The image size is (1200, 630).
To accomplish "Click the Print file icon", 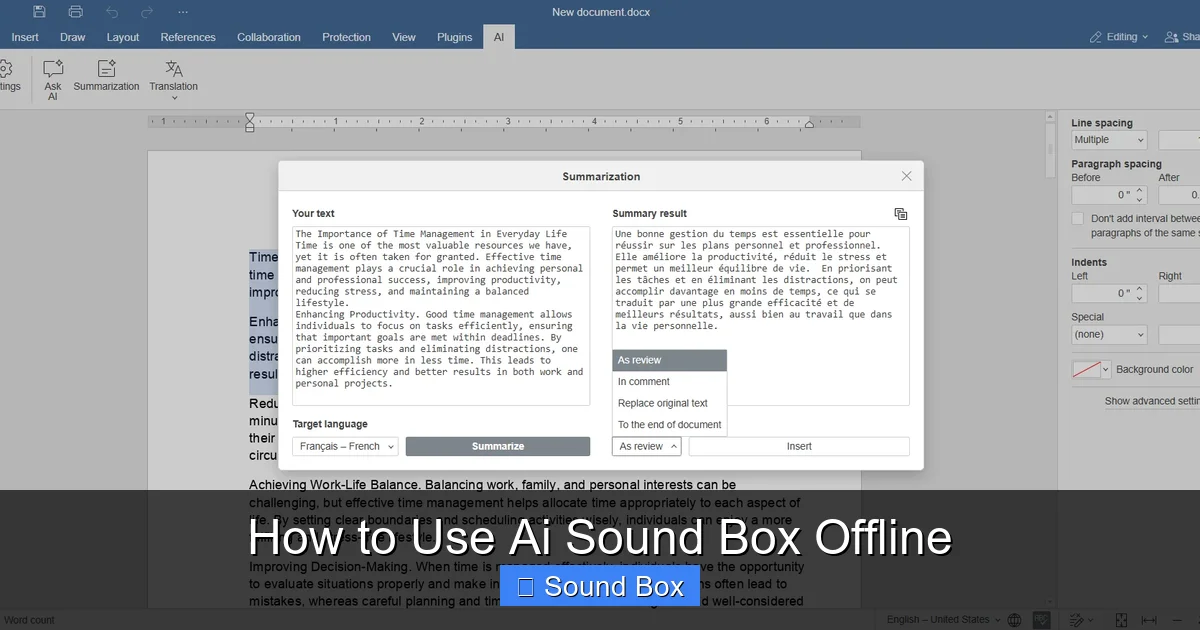I will 75,11.
